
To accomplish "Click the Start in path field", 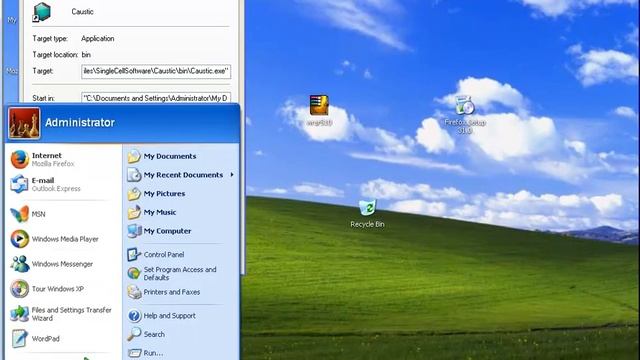I will point(156,98).
